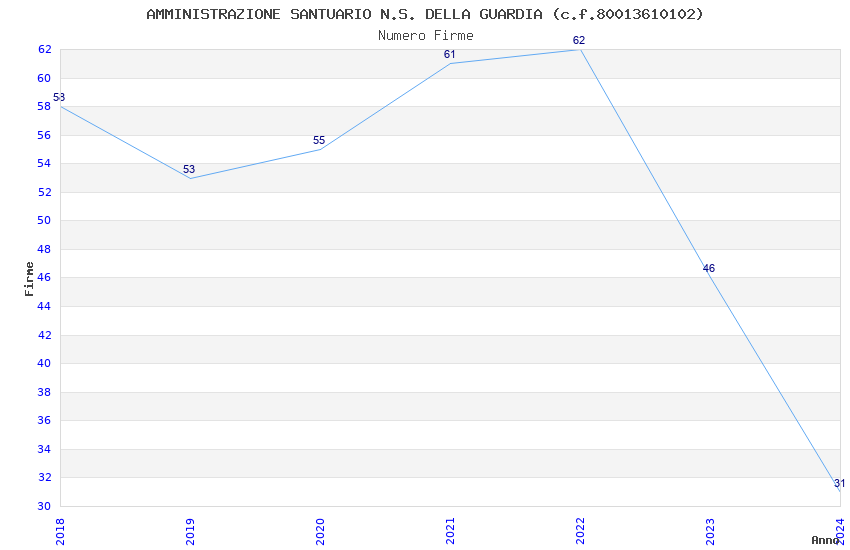Click the y-axis tick label 38
This screenshot has width=850, height=550.
pos(44,392)
